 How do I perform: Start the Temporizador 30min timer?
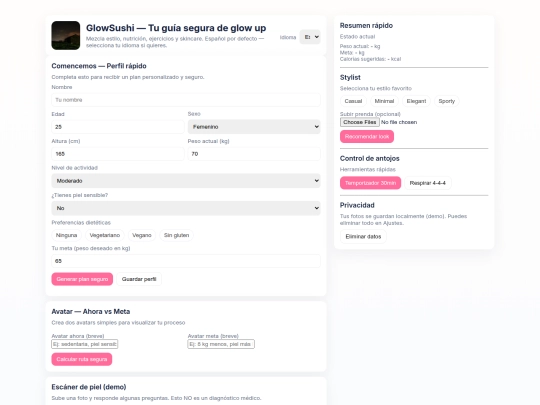371,183
